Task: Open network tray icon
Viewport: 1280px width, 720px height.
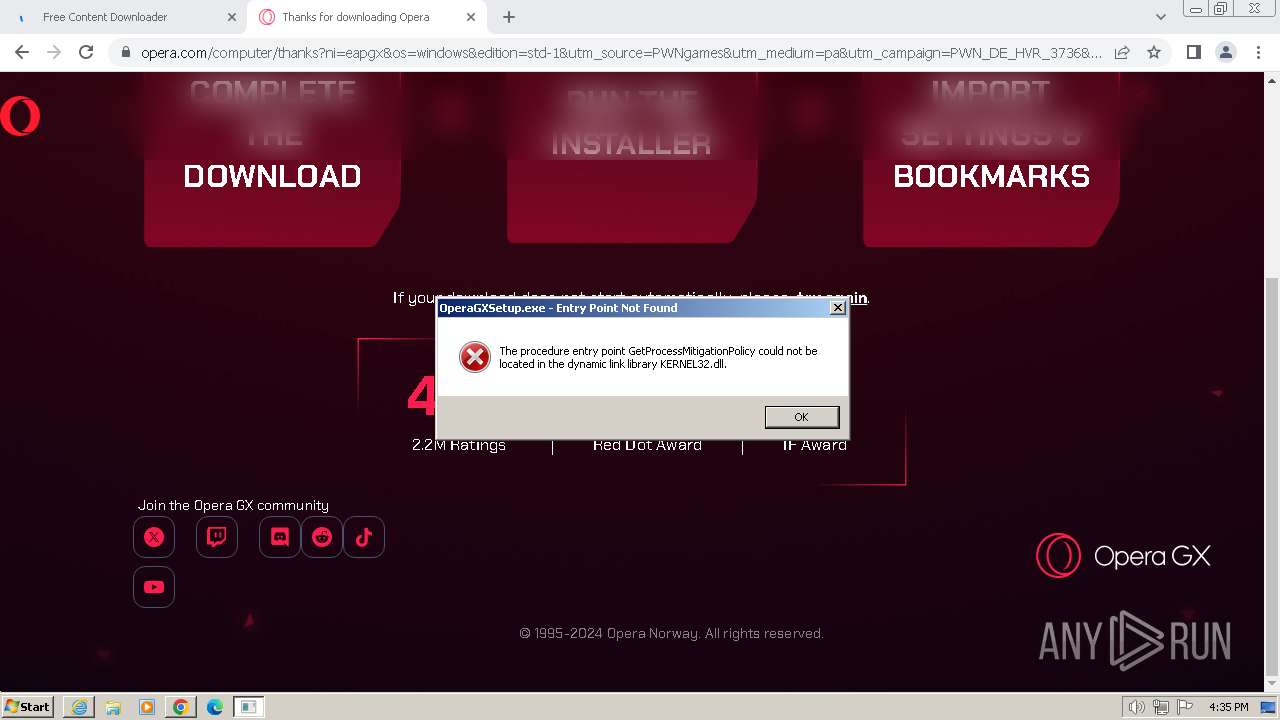Action: pyautogui.click(x=1161, y=707)
